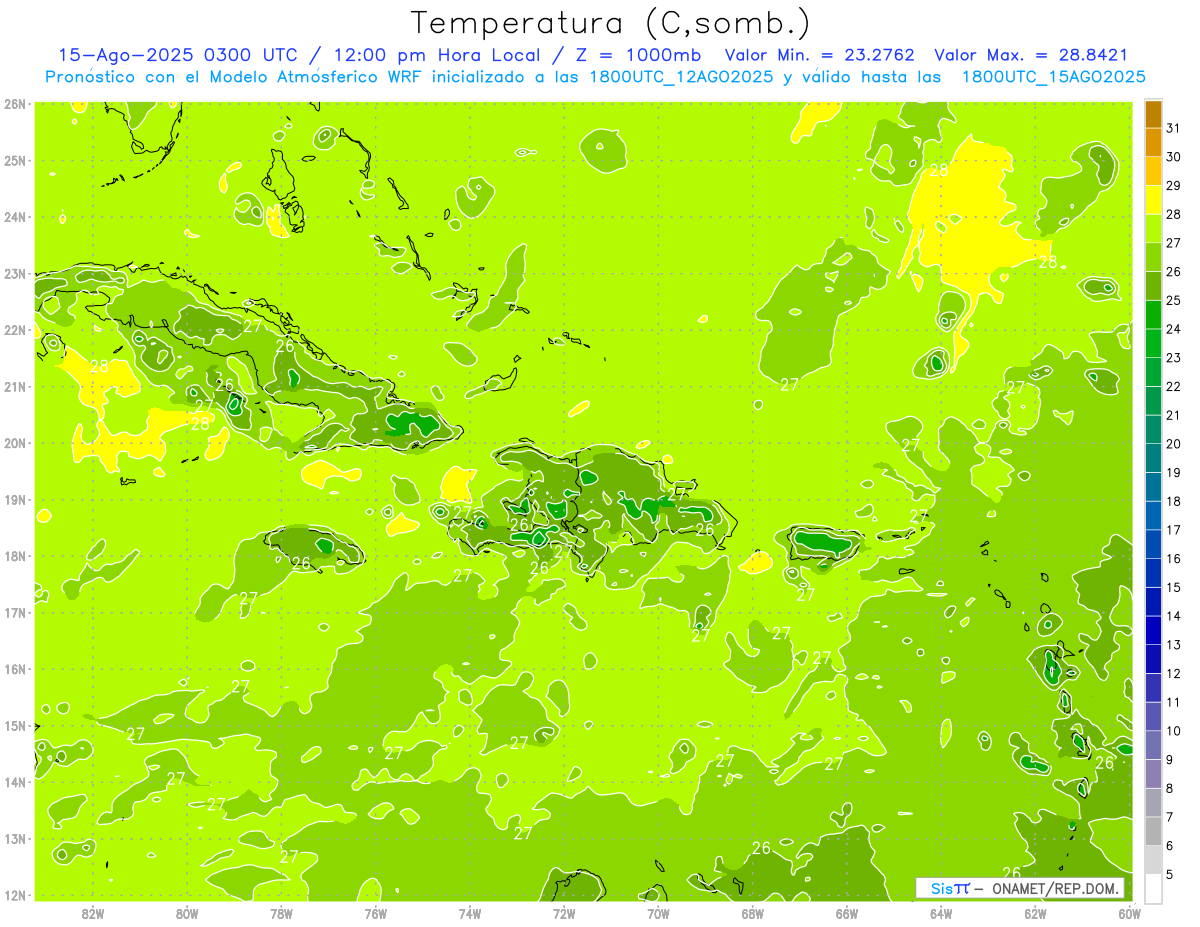Click the '66W' longitude axis label

click(847, 912)
